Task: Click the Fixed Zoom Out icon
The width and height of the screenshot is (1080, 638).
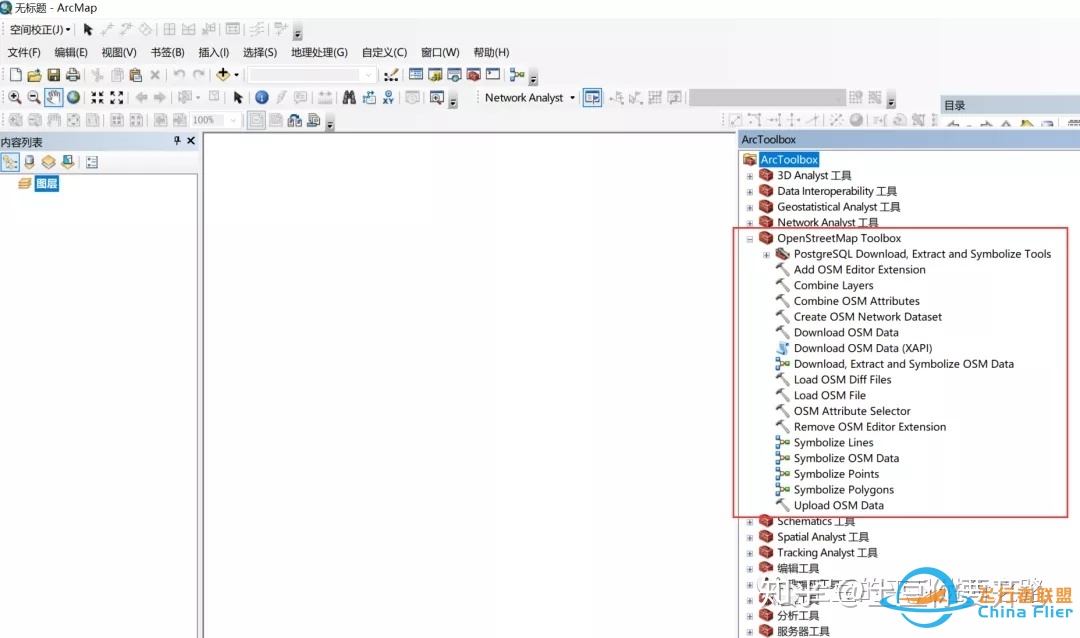Action: [116, 98]
